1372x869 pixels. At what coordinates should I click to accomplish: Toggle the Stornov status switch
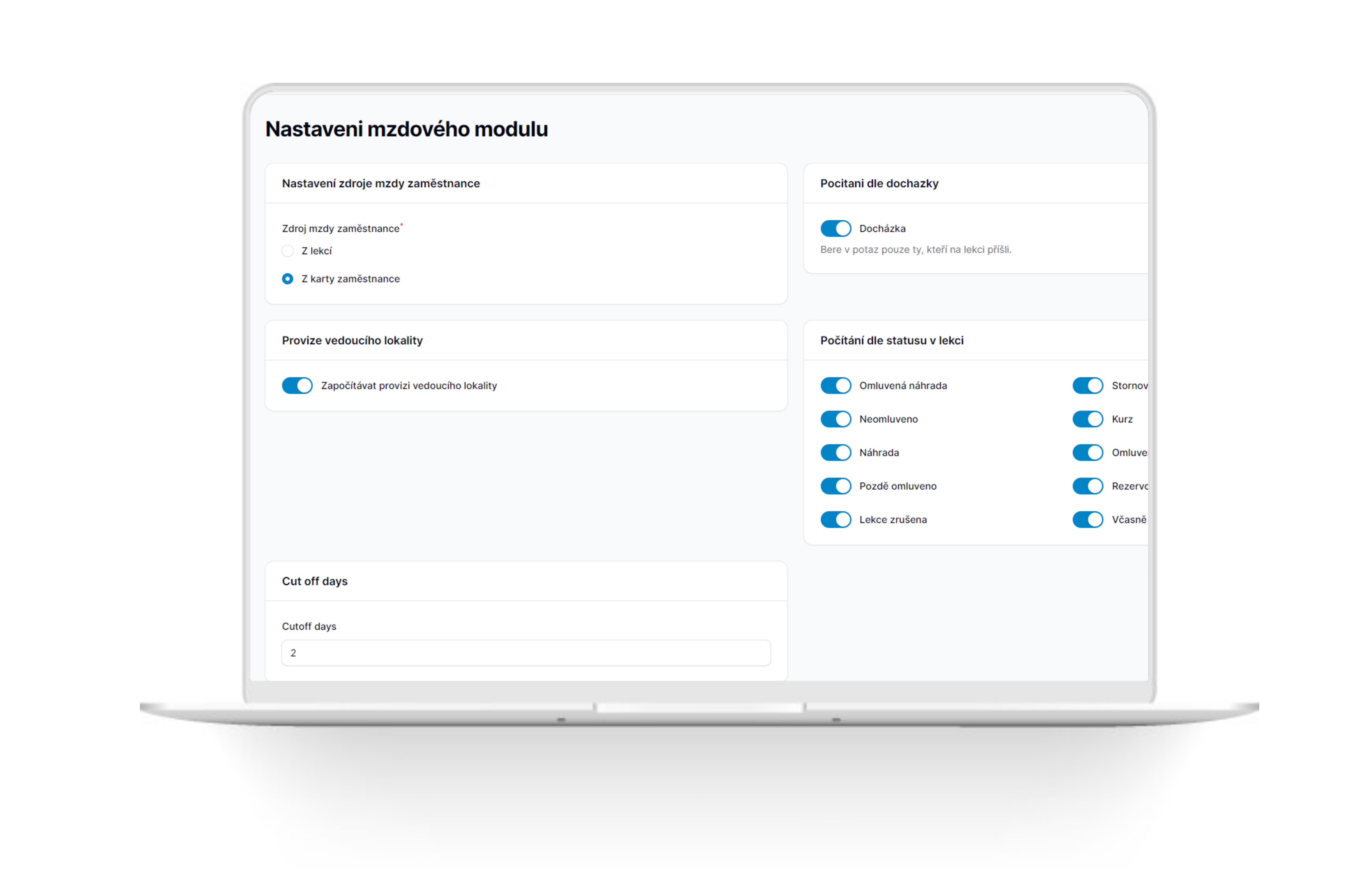1088,386
